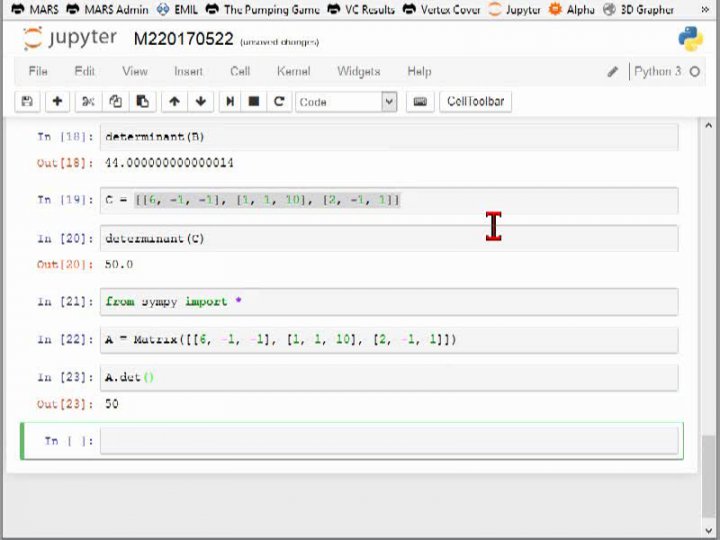Screen dimensions: 720x540
Task: Save notebook with the floppy disk icon
Action: 27,101
